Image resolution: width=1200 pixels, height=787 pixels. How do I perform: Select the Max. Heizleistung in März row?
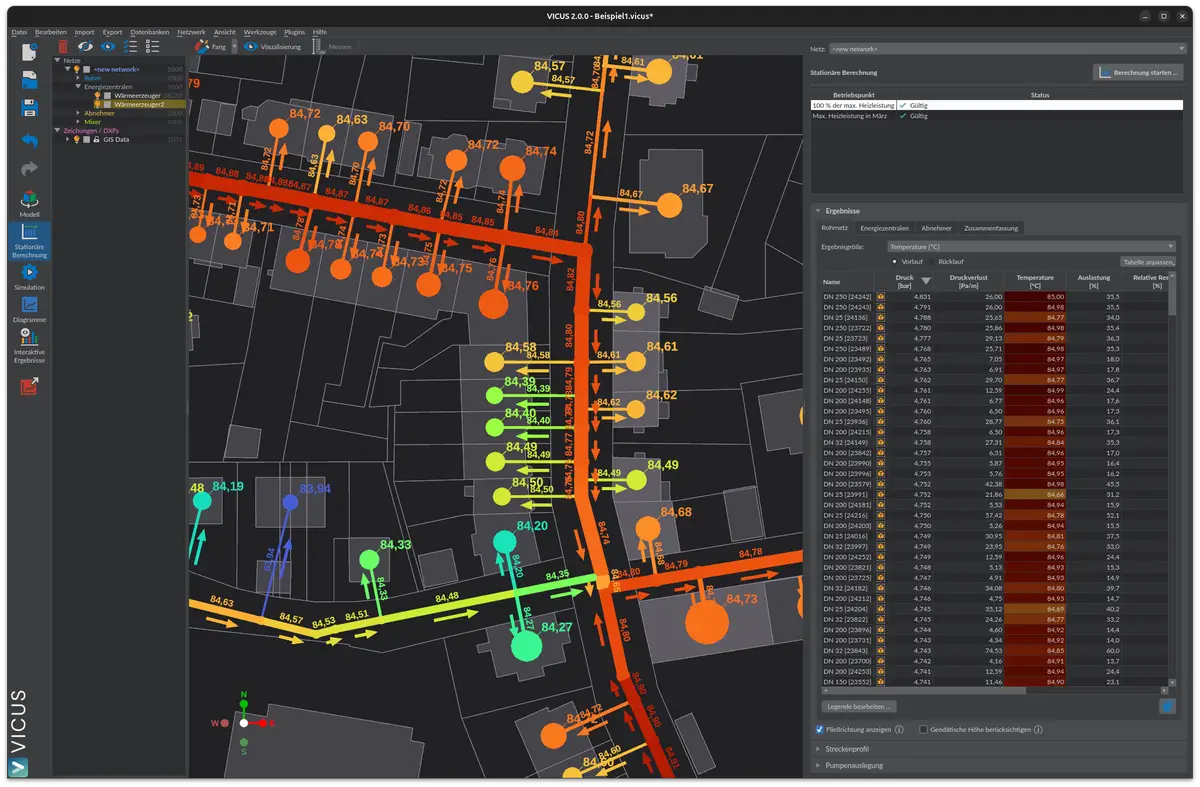click(x=995, y=116)
